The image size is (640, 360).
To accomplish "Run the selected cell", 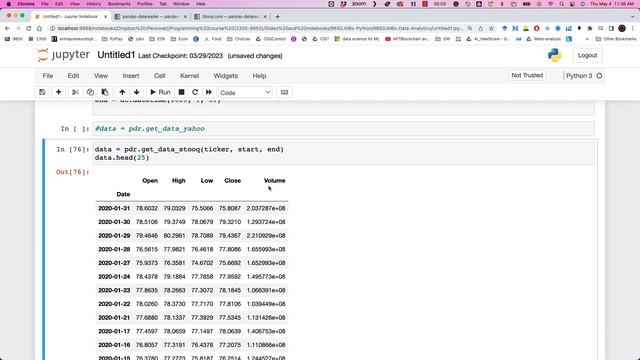I will 160,92.
